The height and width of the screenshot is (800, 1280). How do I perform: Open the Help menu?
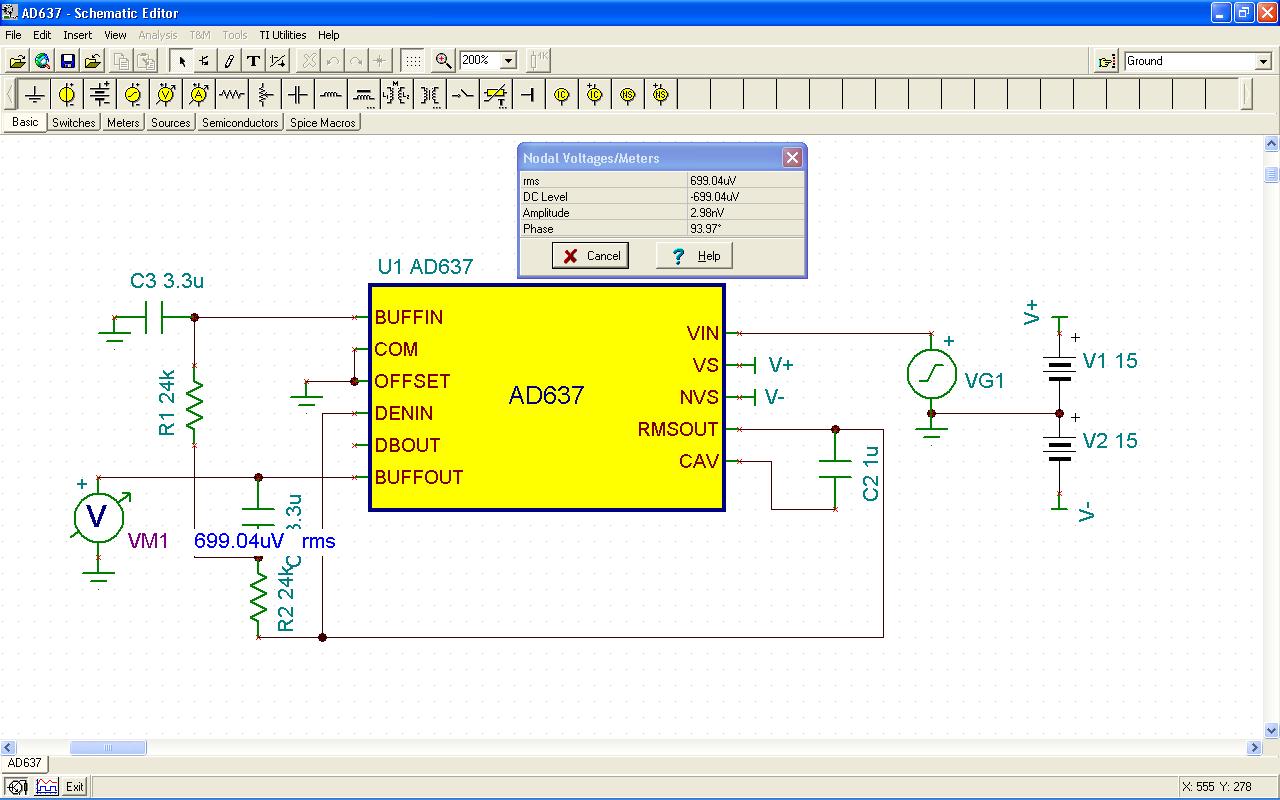tap(329, 35)
